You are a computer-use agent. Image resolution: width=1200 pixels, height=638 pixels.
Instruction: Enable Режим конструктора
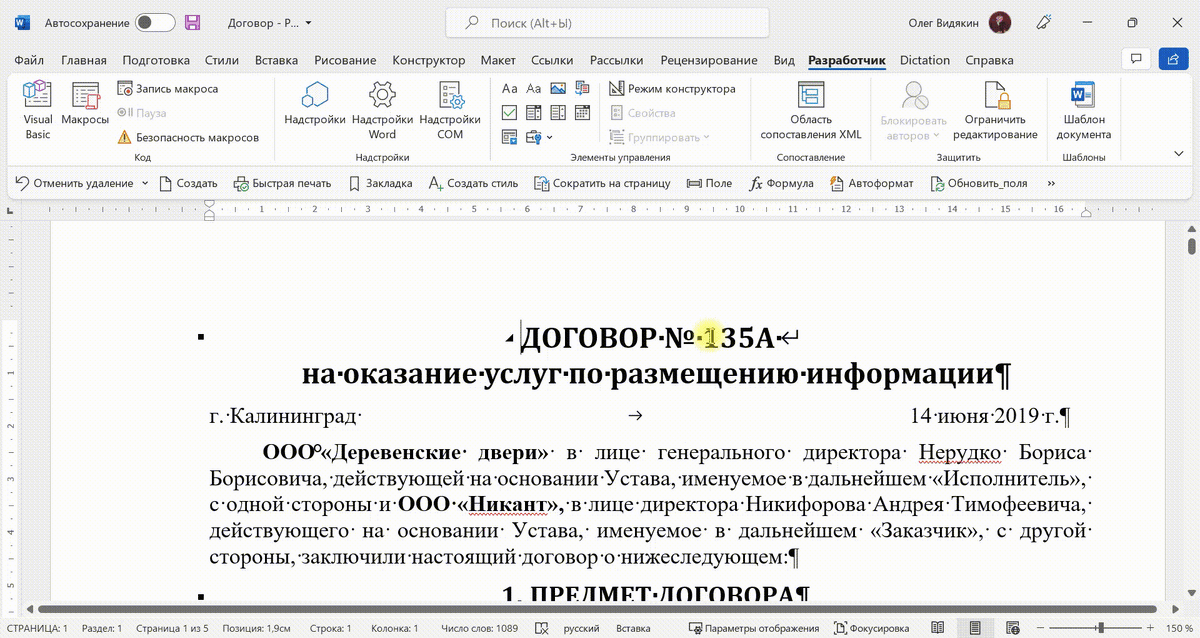(x=671, y=88)
